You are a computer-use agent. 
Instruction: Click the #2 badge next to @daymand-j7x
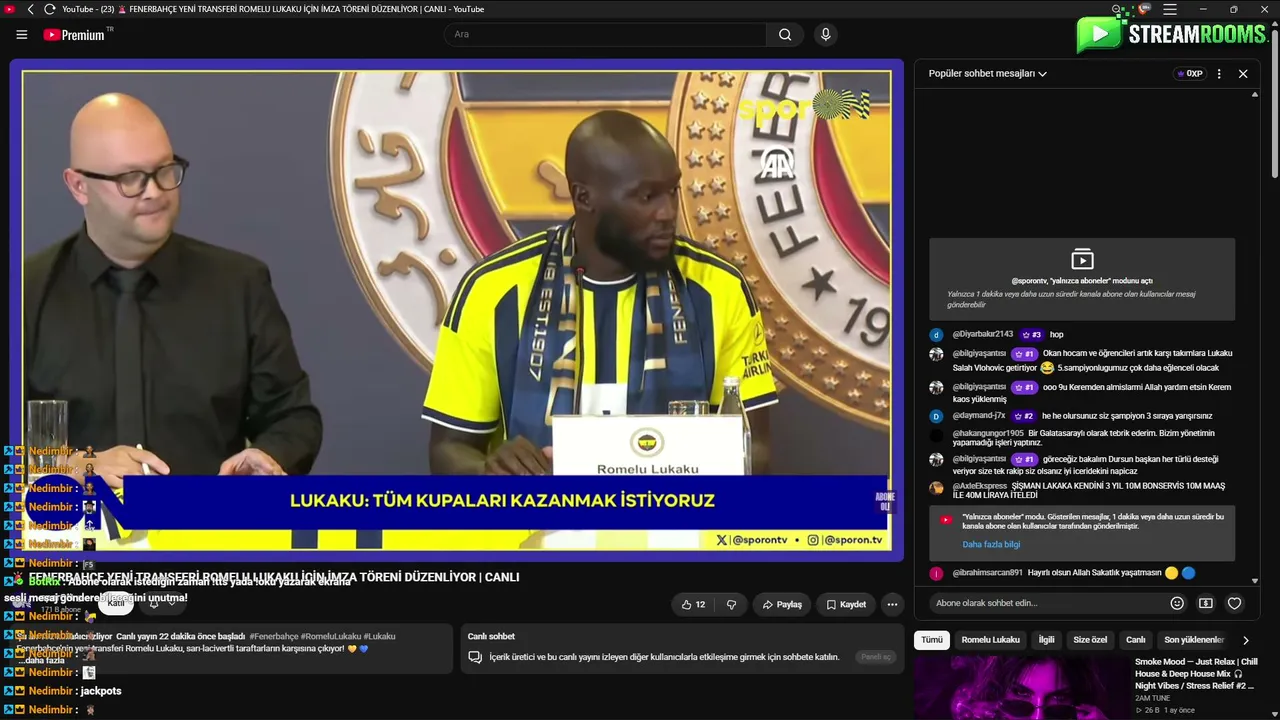[x=1023, y=416]
